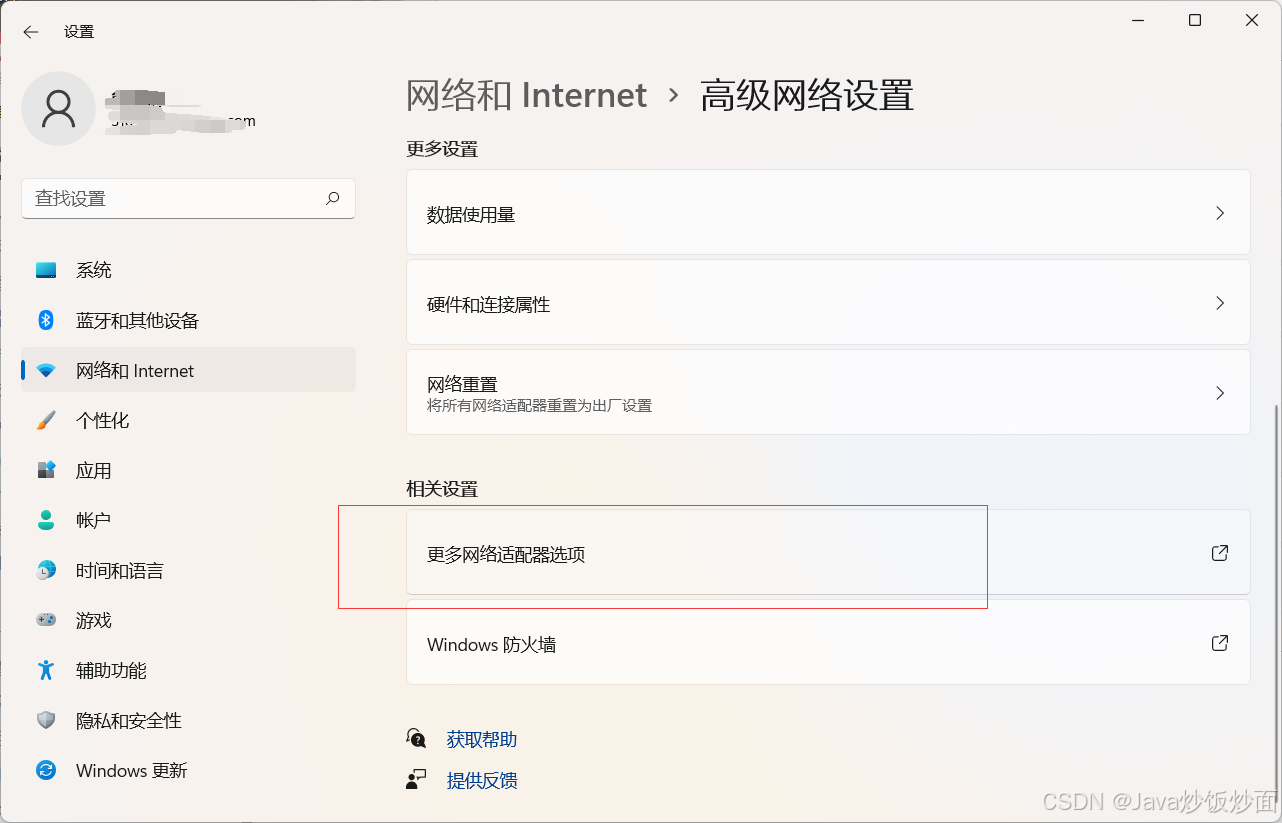Go to 蓝牙和其他设备 settings
The width and height of the screenshot is (1282, 823).
coord(188,320)
